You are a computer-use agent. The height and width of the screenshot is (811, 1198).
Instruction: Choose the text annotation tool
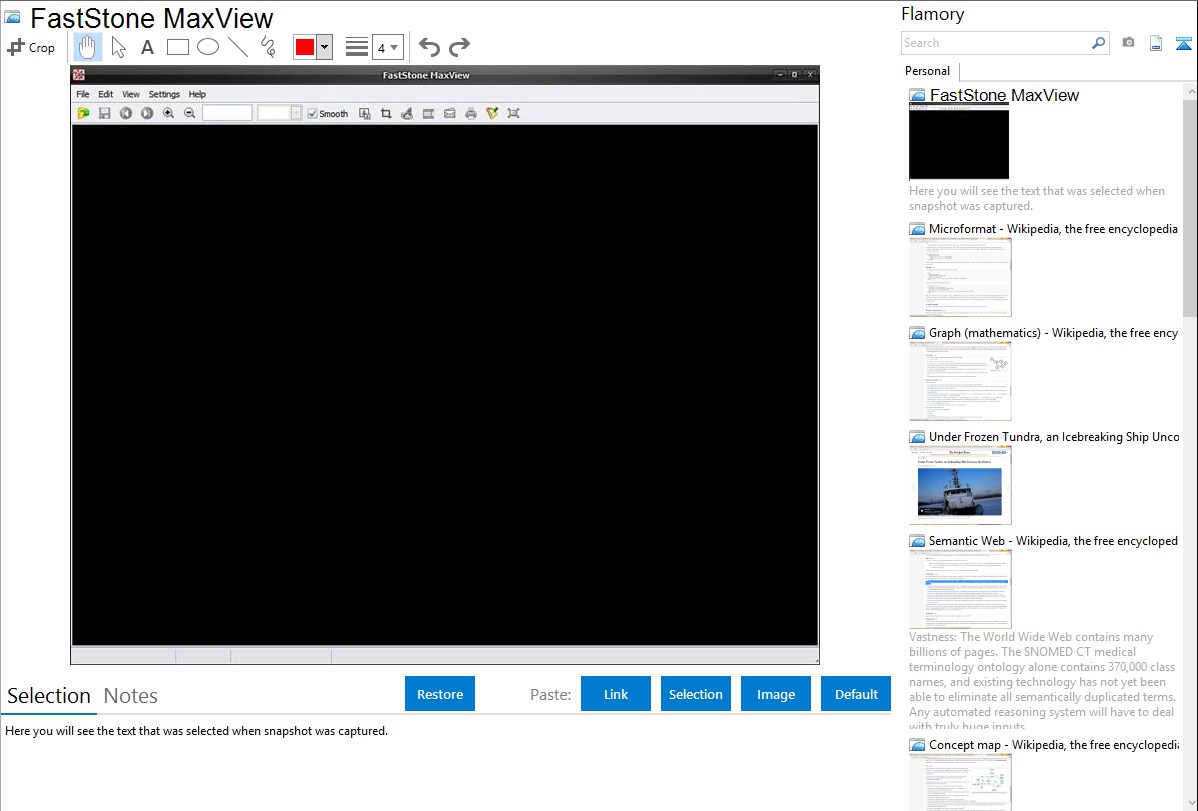(147, 47)
